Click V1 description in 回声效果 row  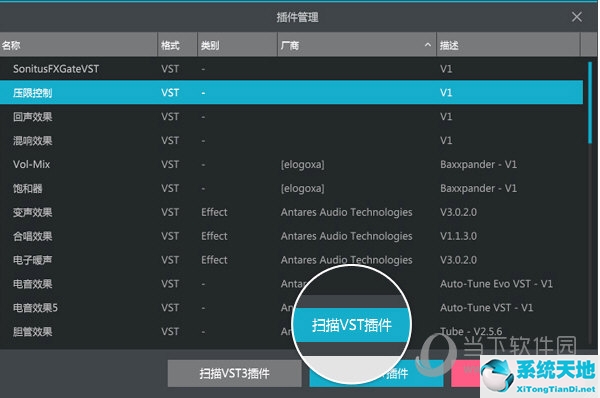pyautogui.click(x=446, y=117)
